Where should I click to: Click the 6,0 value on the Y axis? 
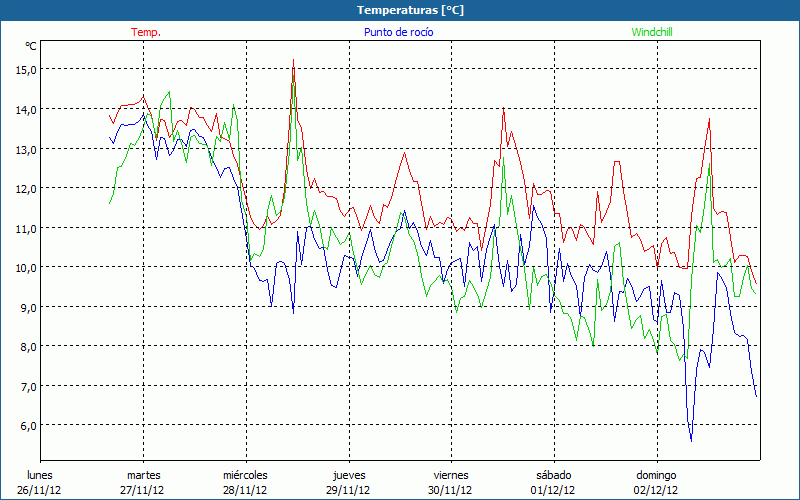point(28,425)
